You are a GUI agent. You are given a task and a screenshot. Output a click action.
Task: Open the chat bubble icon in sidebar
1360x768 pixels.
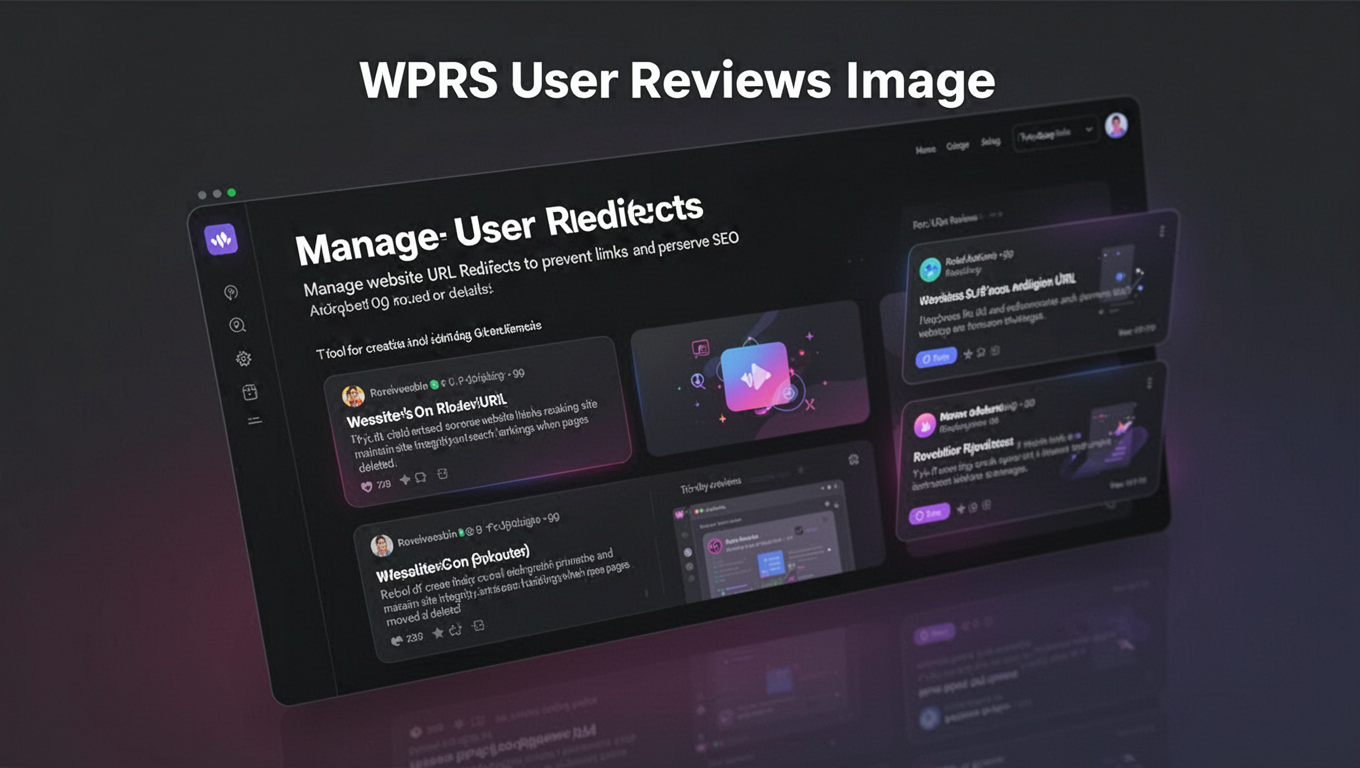point(230,292)
